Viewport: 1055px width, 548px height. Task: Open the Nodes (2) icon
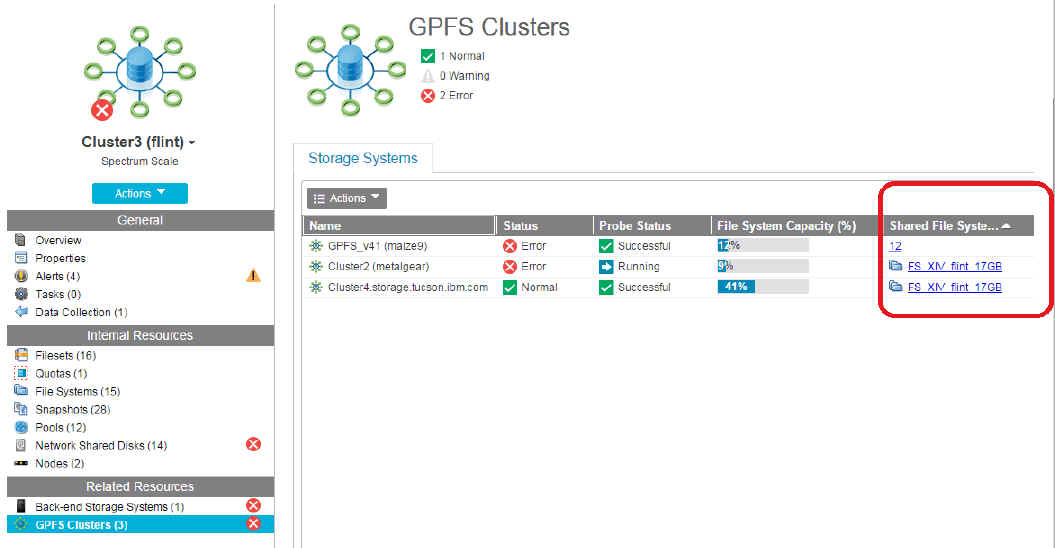point(21,463)
